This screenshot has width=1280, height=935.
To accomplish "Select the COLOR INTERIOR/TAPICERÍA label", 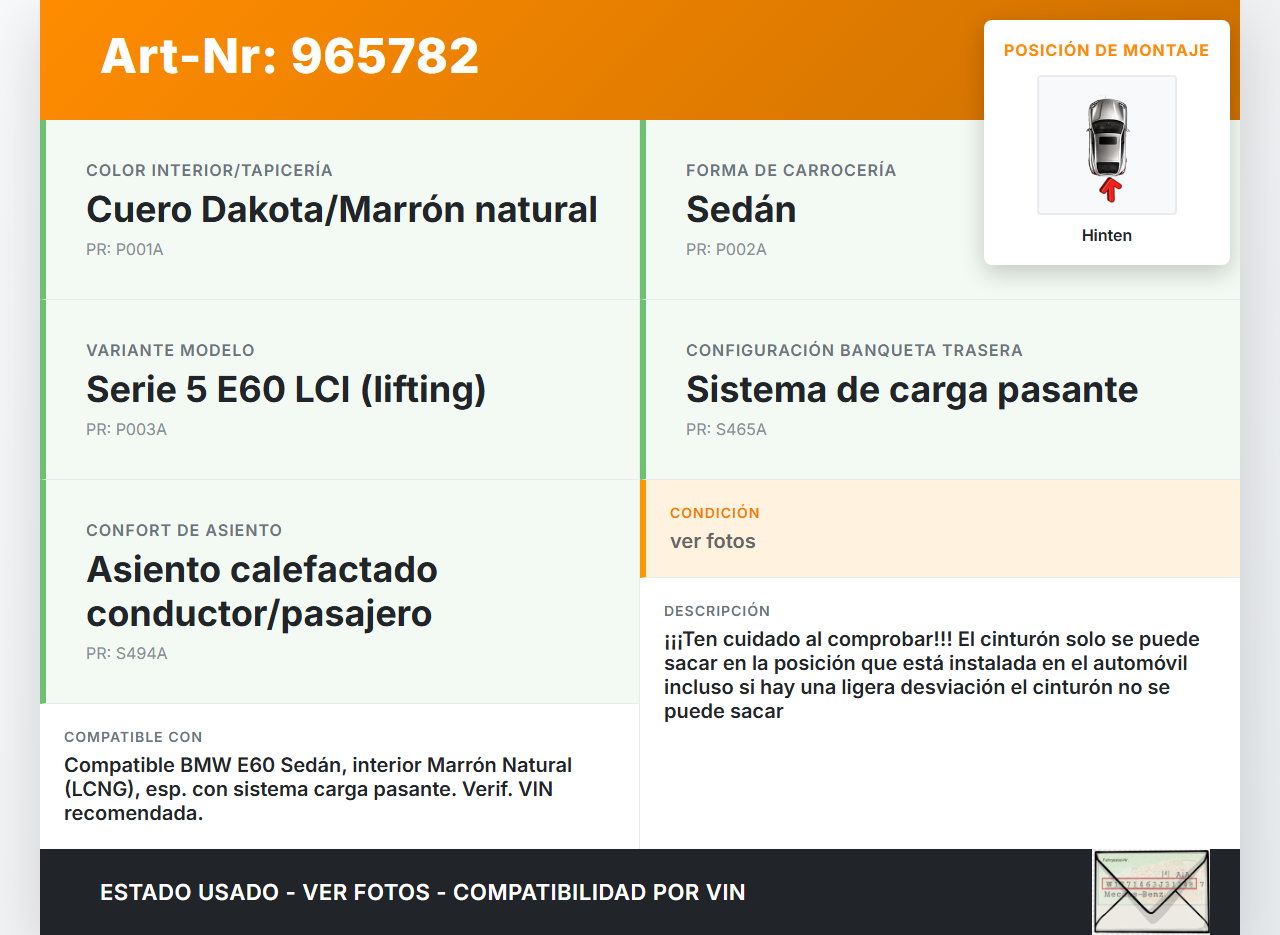I will point(209,171).
